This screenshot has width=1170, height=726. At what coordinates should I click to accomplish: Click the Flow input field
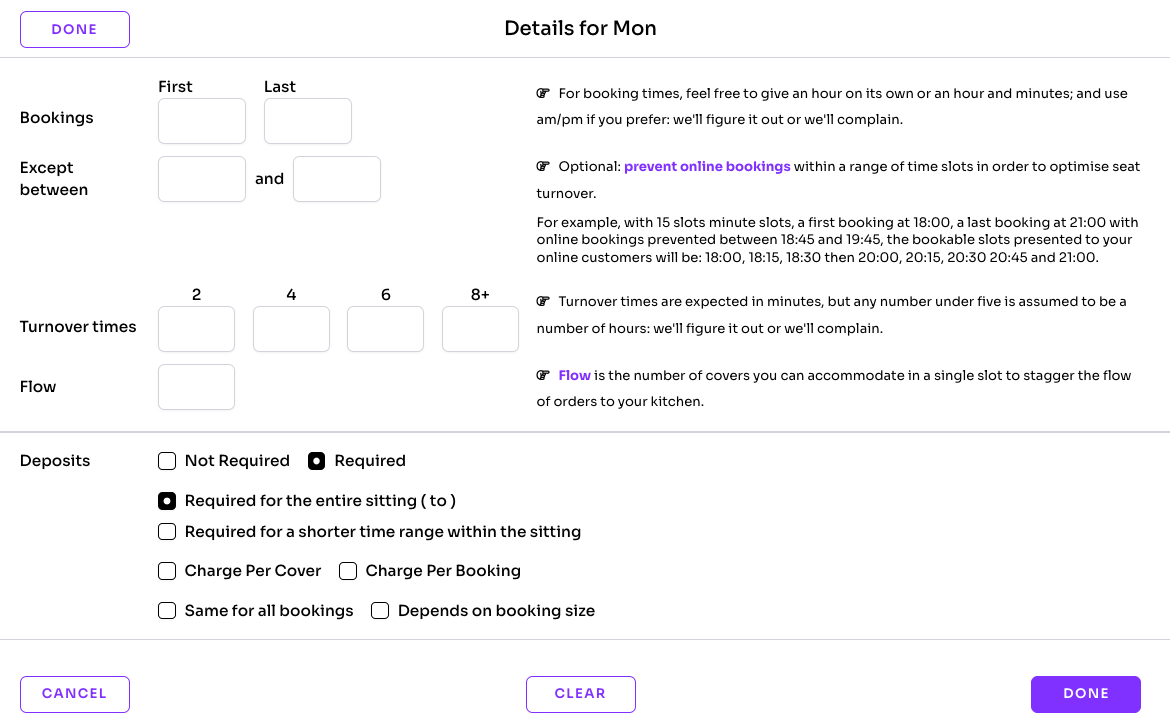tap(196, 387)
